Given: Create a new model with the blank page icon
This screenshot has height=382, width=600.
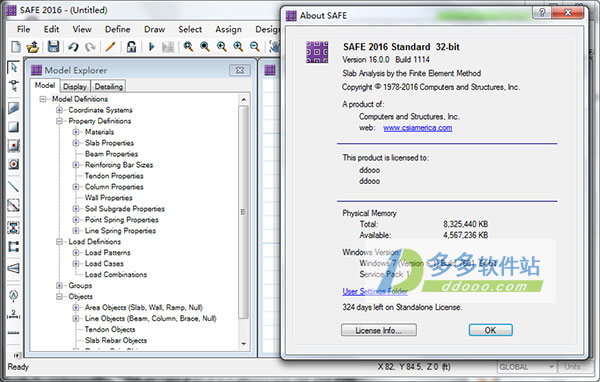Looking at the screenshot, I should pyautogui.click(x=16, y=47).
